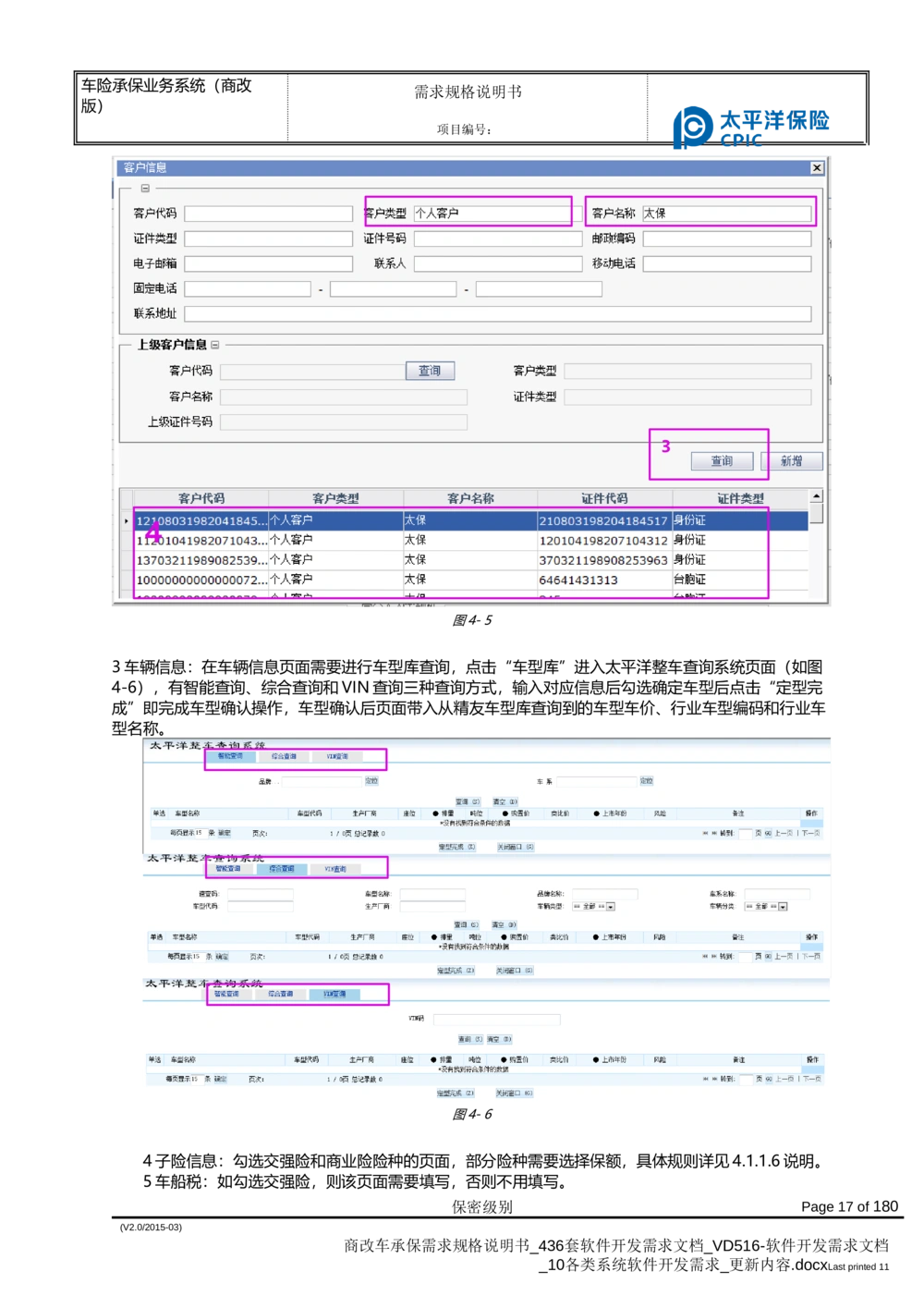Click 查询 next to 上级客户信息 customer code
This screenshot has height=1308, width=924.
click(431, 370)
